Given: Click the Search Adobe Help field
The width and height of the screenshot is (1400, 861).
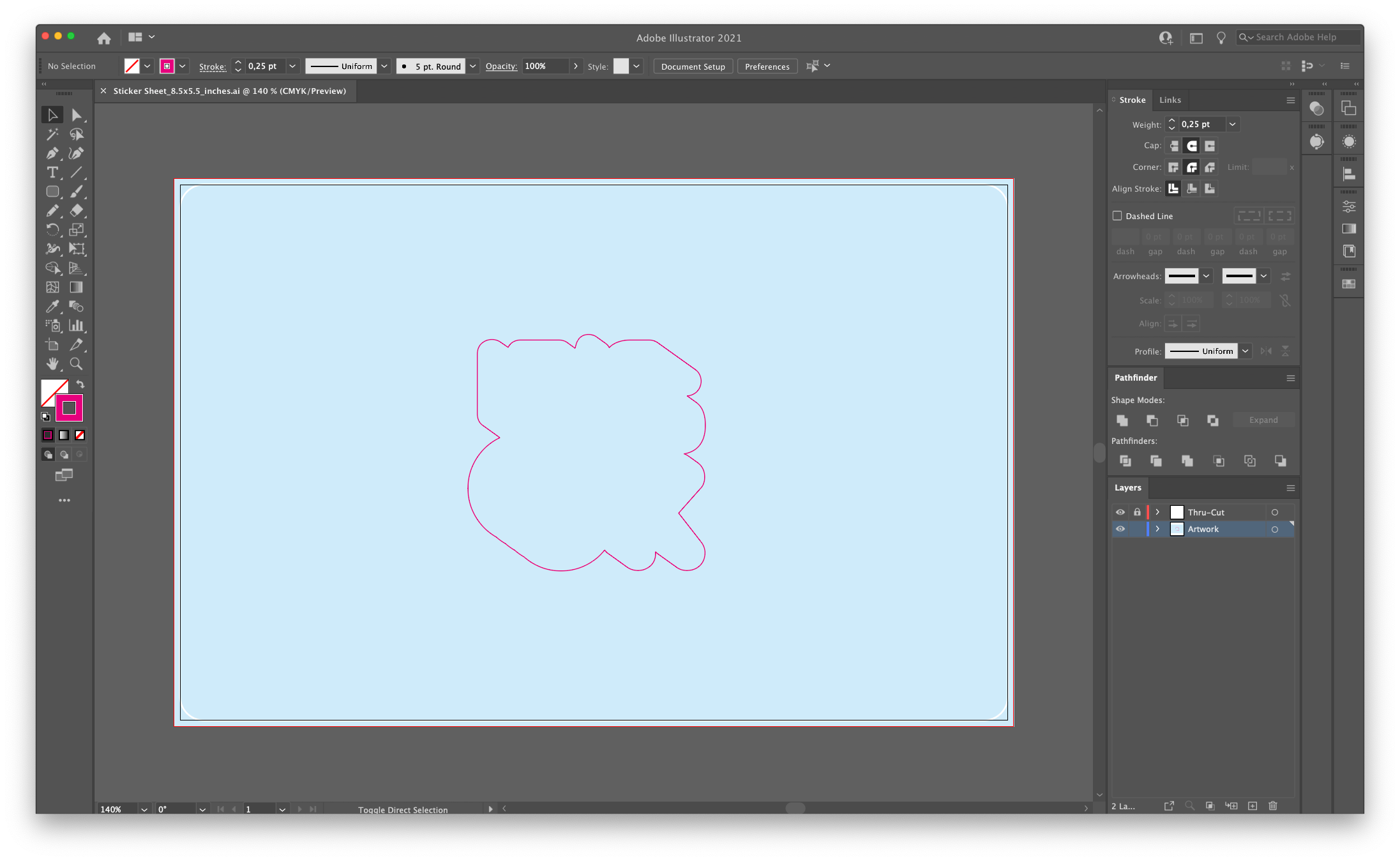Looking at the screenshot, I should [1298, 38].
